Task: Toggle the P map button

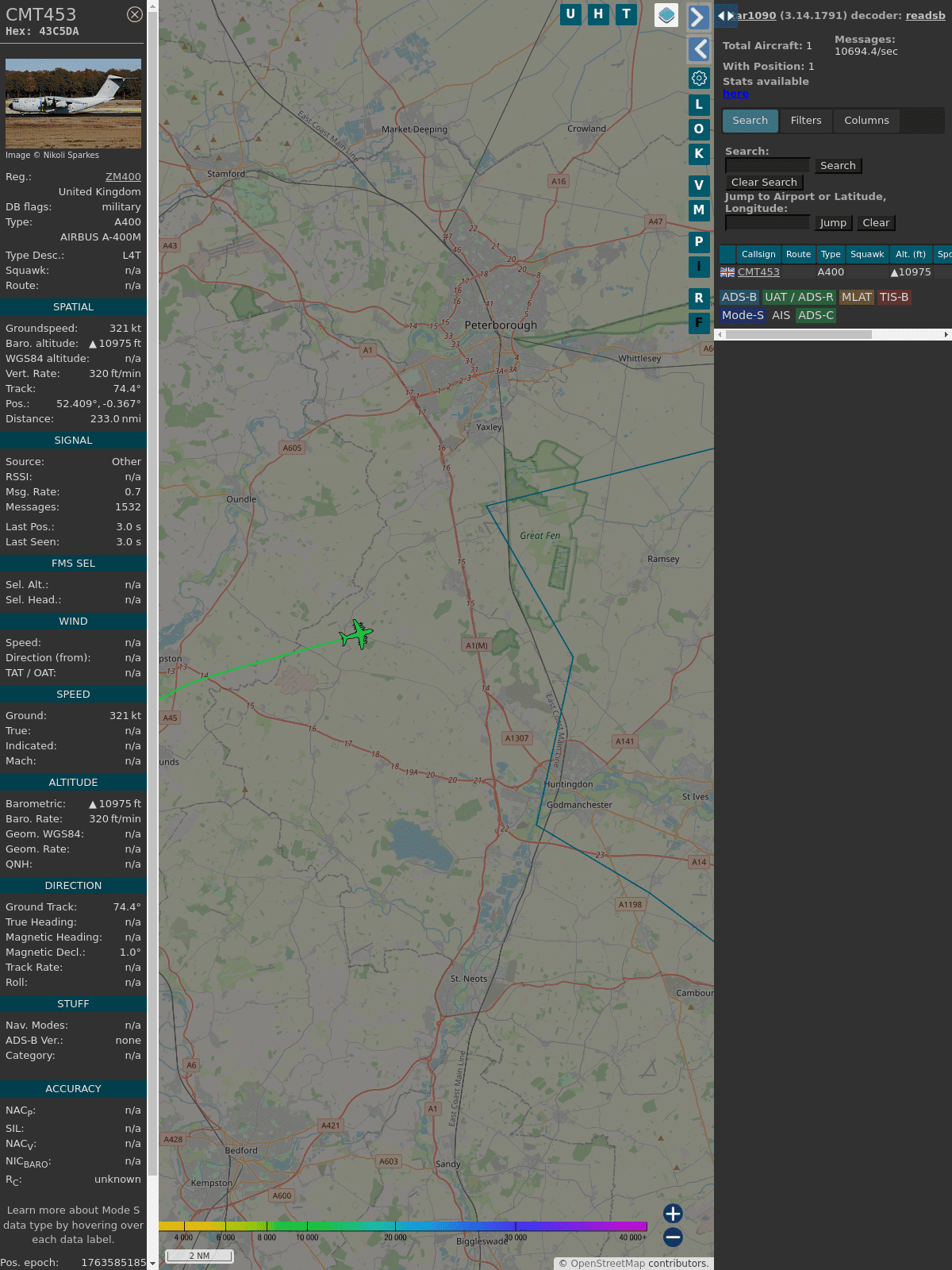Action: tap(699, 241)
